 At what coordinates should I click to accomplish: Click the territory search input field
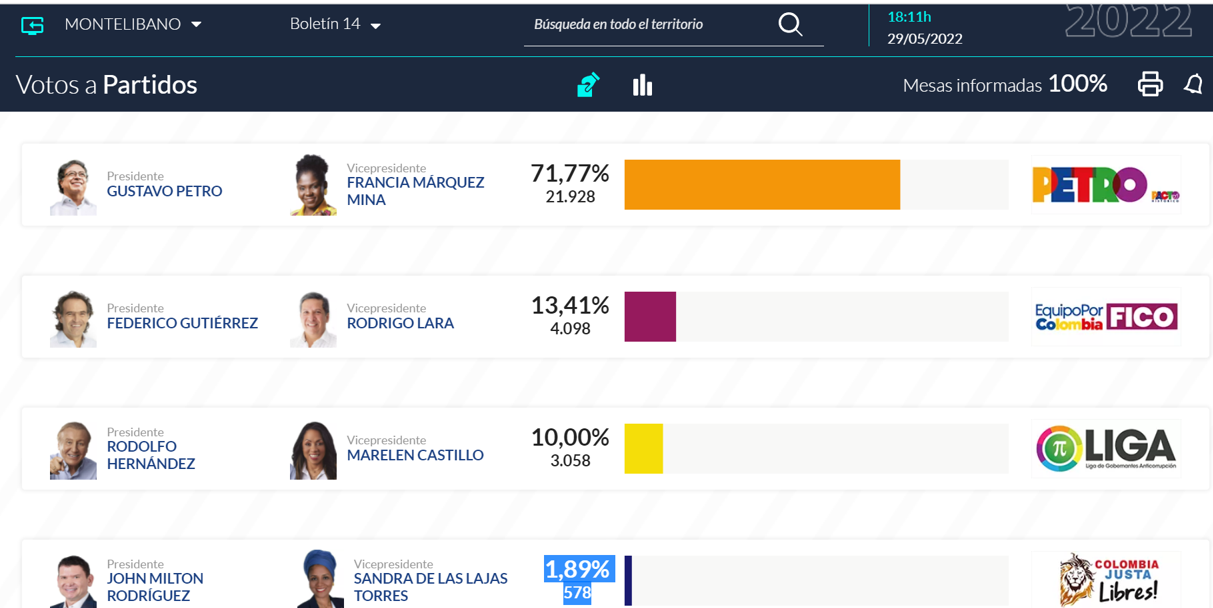coord(648,24)
